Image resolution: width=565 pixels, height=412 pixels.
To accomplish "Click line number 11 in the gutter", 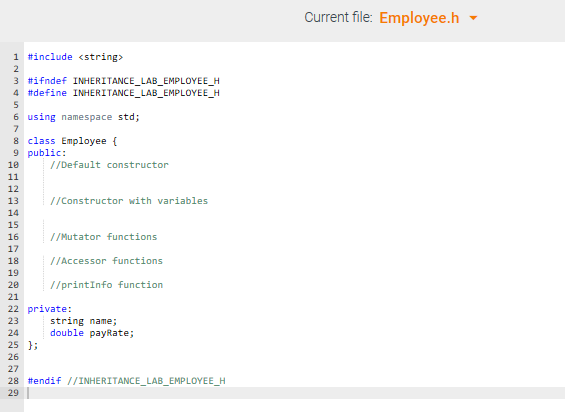I will coord(13,177).
